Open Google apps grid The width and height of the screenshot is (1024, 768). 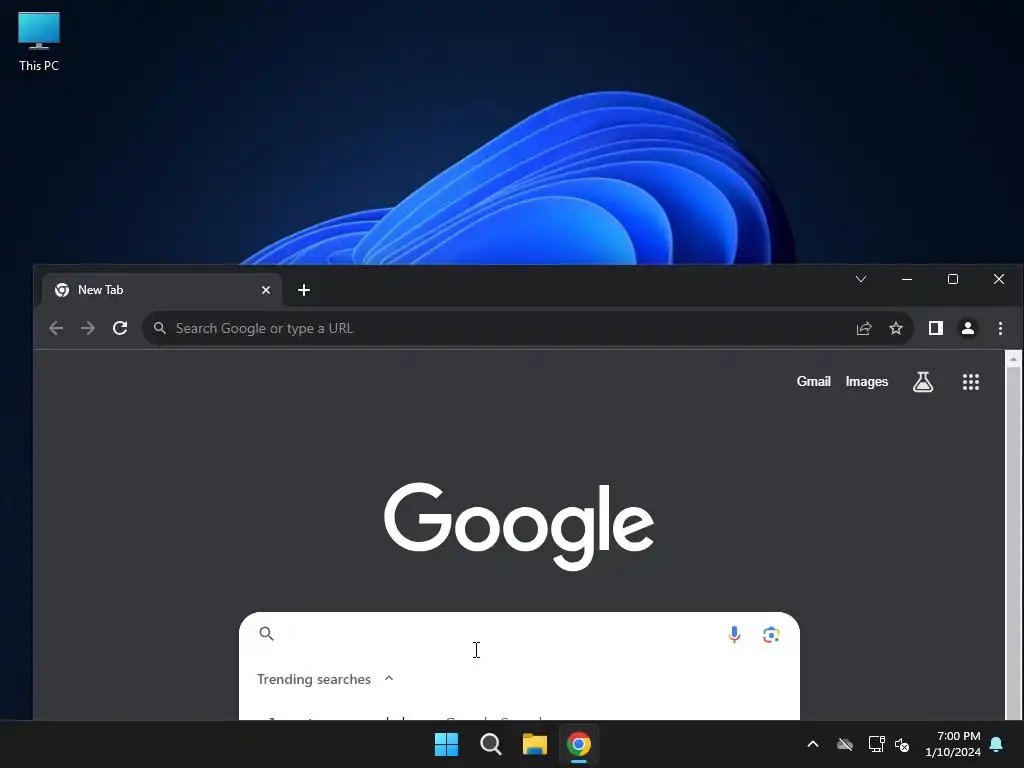(x=970, y=381)
